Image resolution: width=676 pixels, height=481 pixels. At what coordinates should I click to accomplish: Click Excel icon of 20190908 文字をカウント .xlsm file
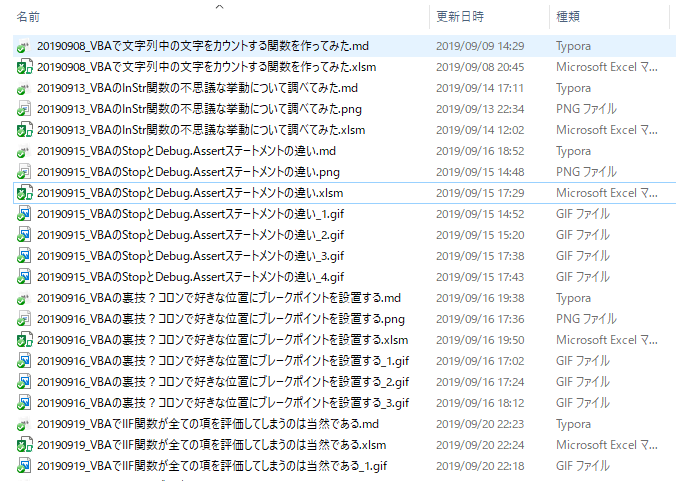click(x=24, y=67)
